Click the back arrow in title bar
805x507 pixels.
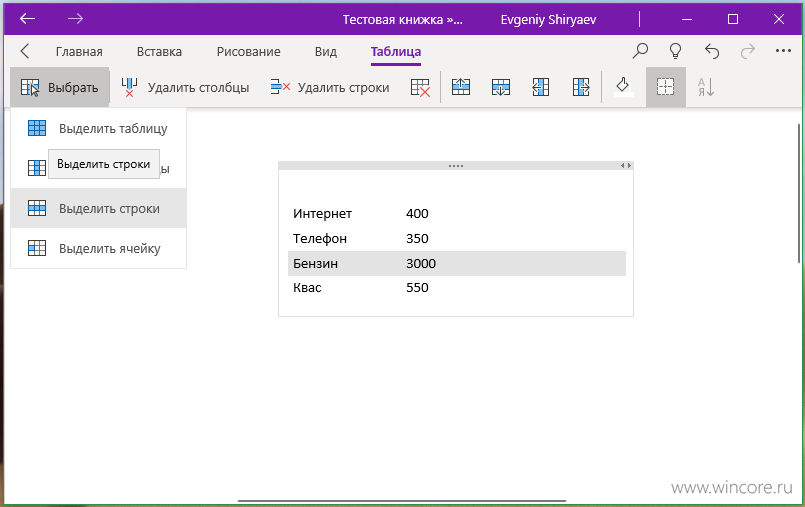pos(27,19)
